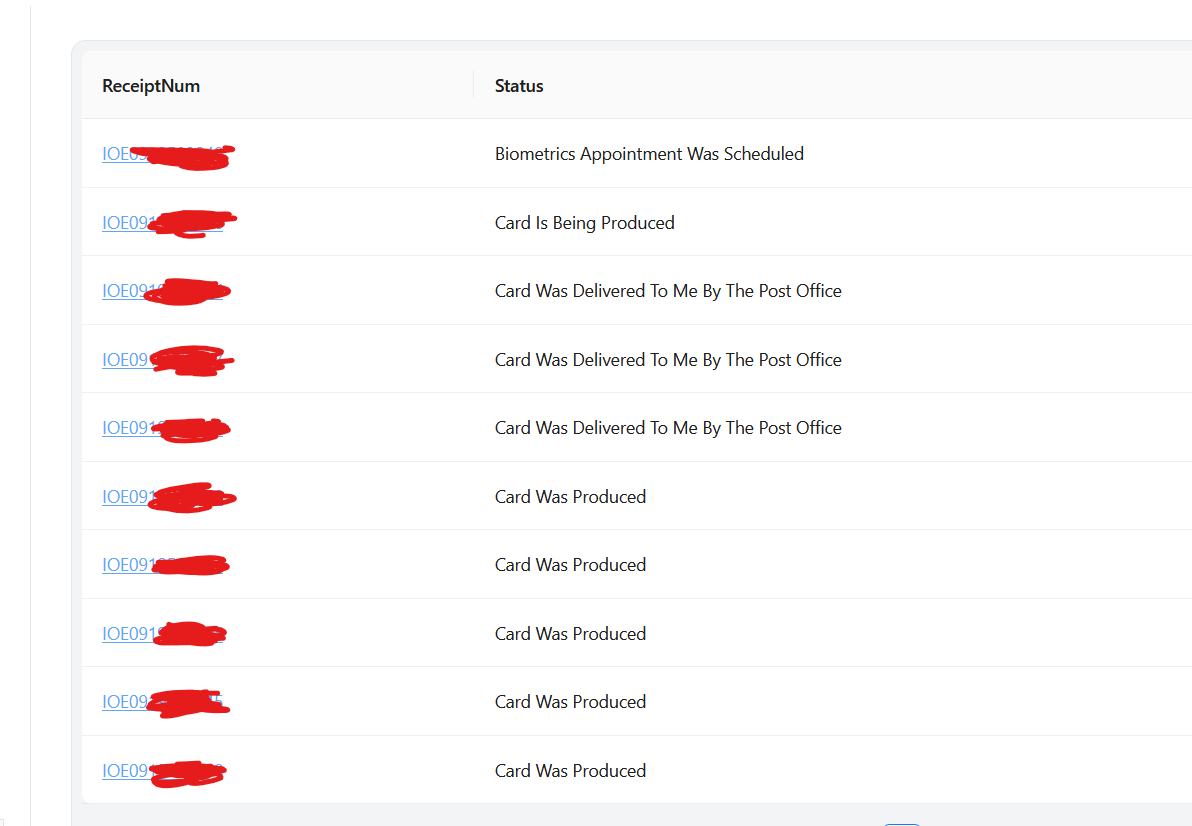The image size is (1192, 826).
Task: Open receipt link in last Card Was Produced row
Action: (x=163, y=771)
